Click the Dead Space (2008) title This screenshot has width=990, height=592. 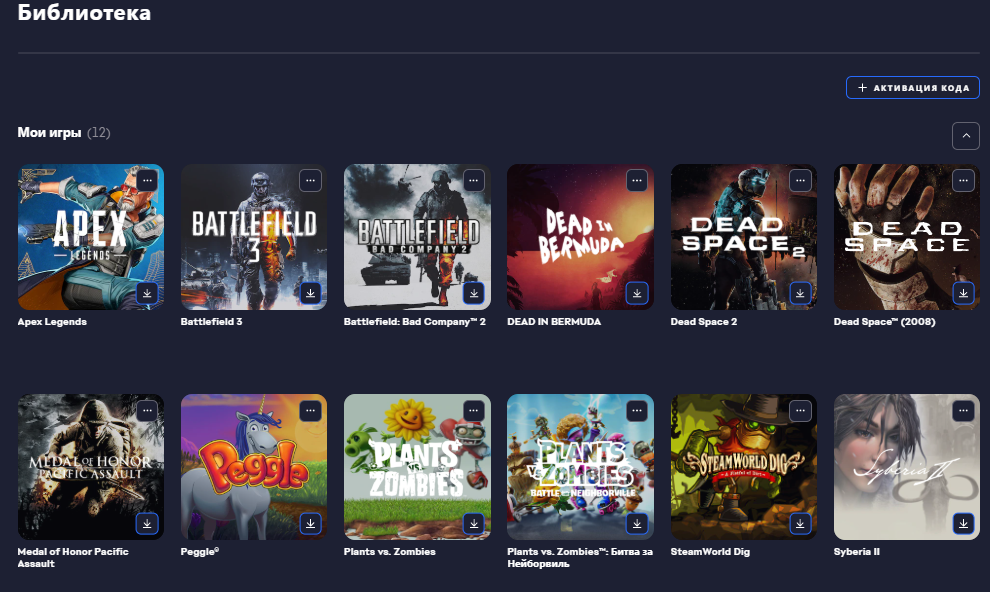click(x=885, y=322)
